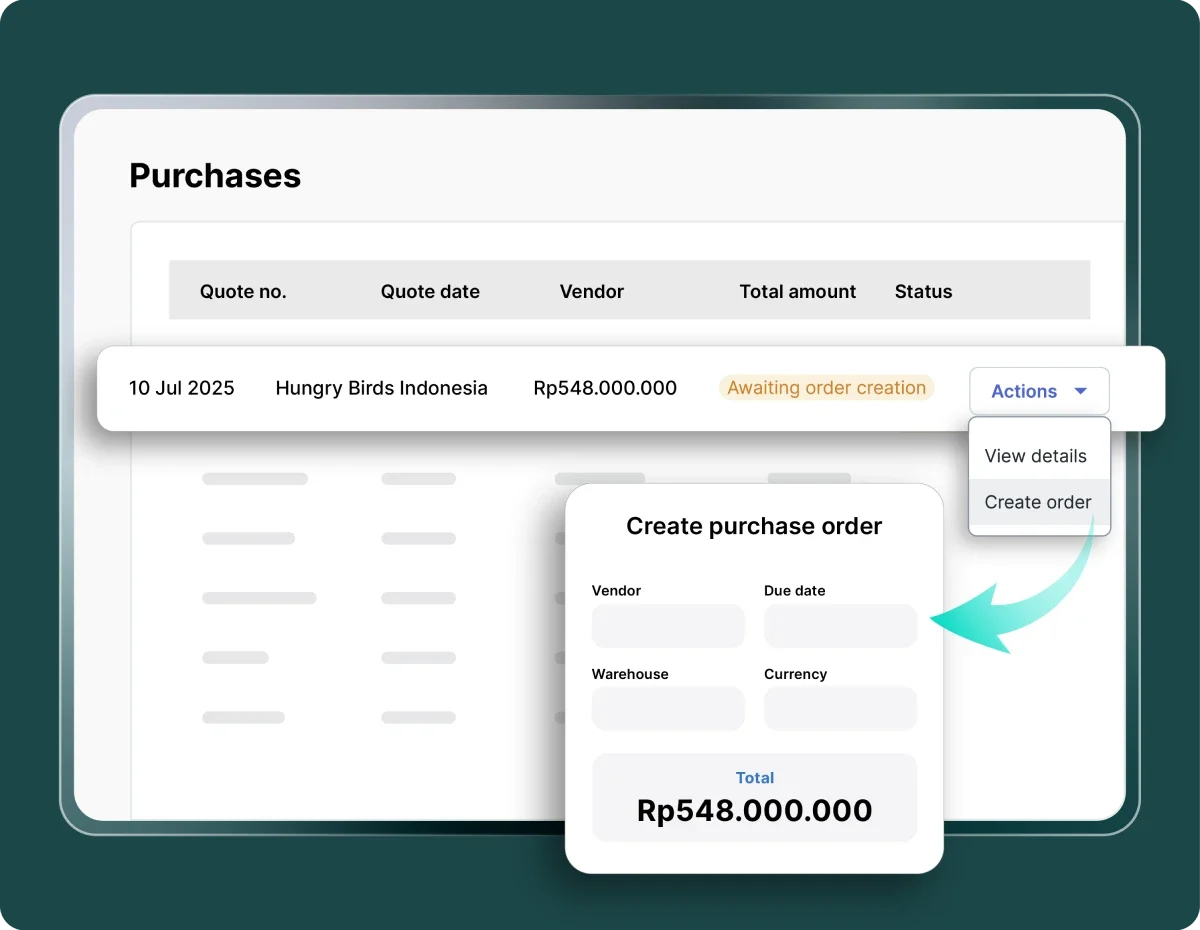Expand currency options in Create purchase order
Viewport: 1200px width, 930px height.
[x=840, y=709]
